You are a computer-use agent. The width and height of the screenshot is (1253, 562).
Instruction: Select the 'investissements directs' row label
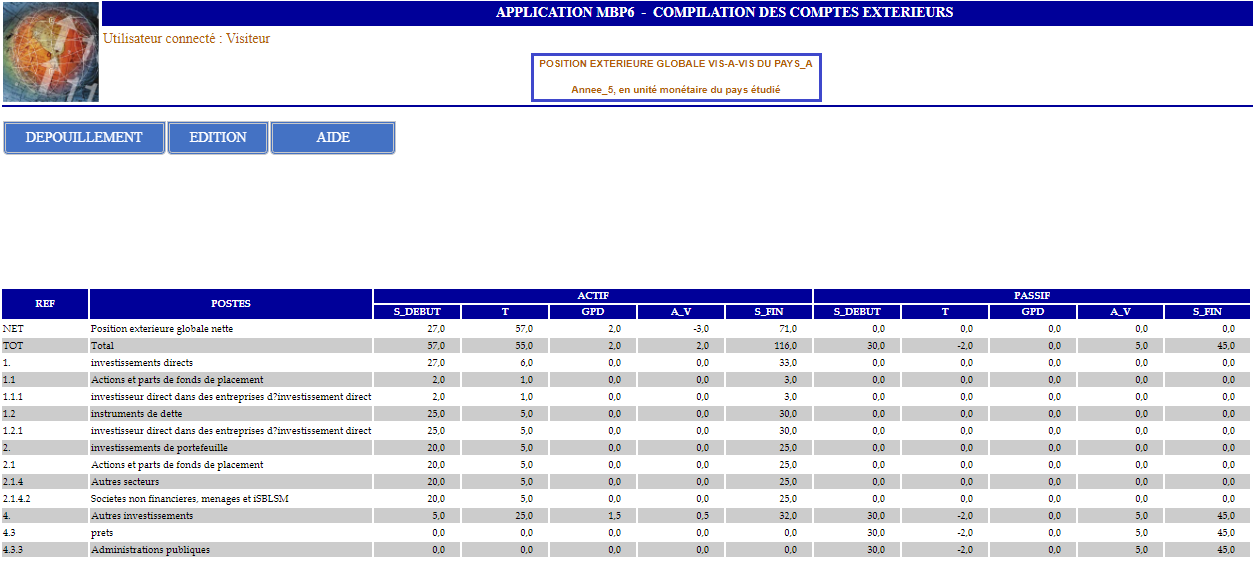click(x=142, y=363)
